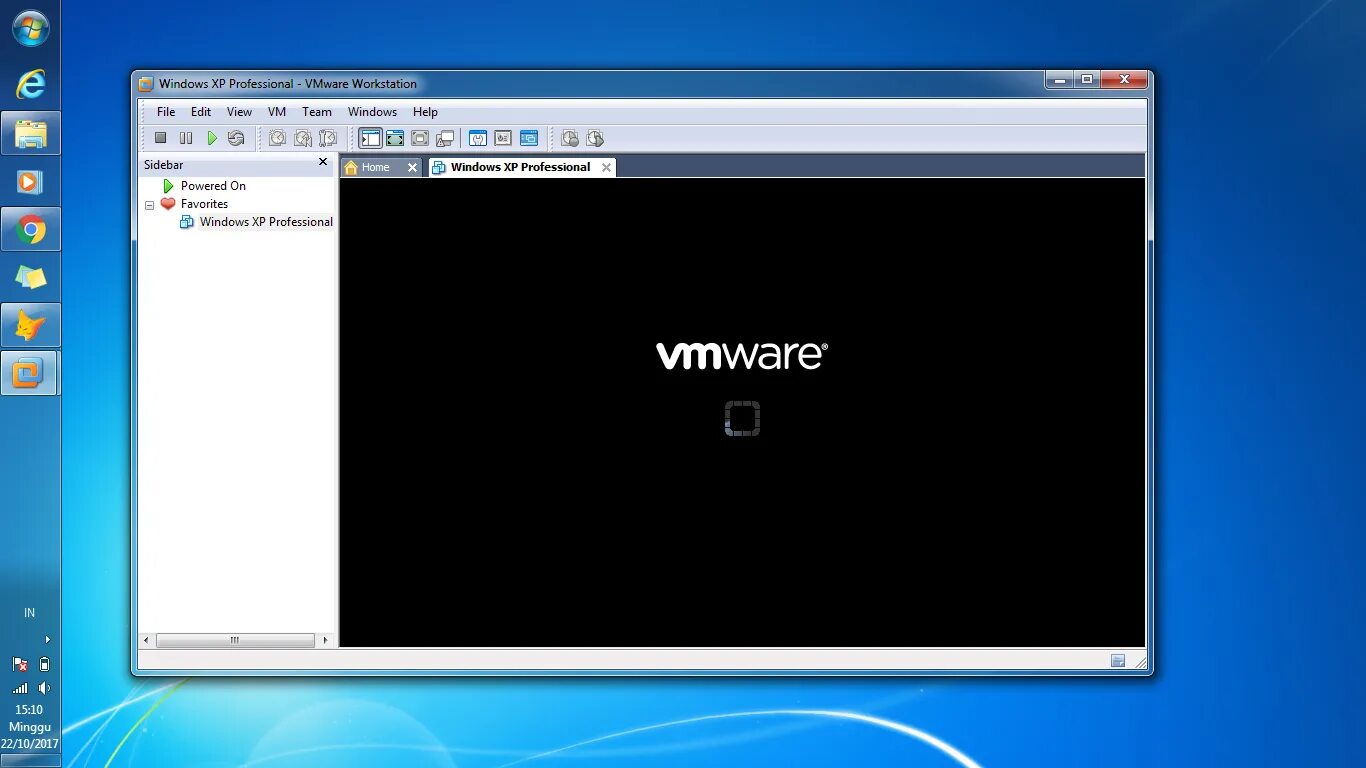Click the Suspend pause toolbar button
Viewport: 1366px width, 768px height.
click(x=186, y=138)
